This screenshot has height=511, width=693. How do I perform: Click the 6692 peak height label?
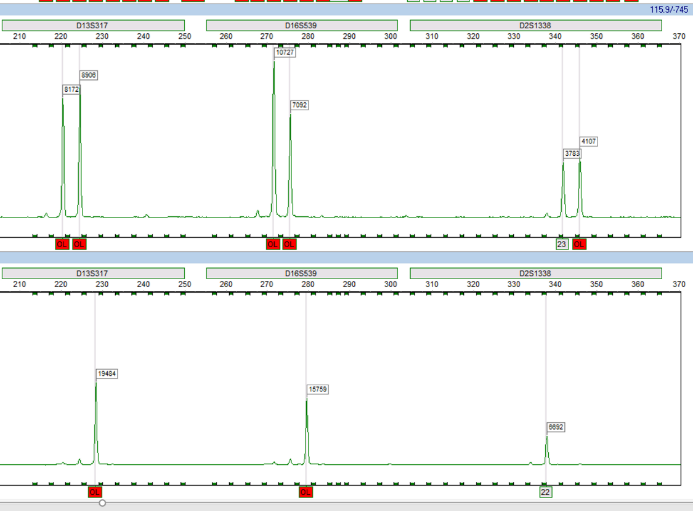tap(556, 427)
